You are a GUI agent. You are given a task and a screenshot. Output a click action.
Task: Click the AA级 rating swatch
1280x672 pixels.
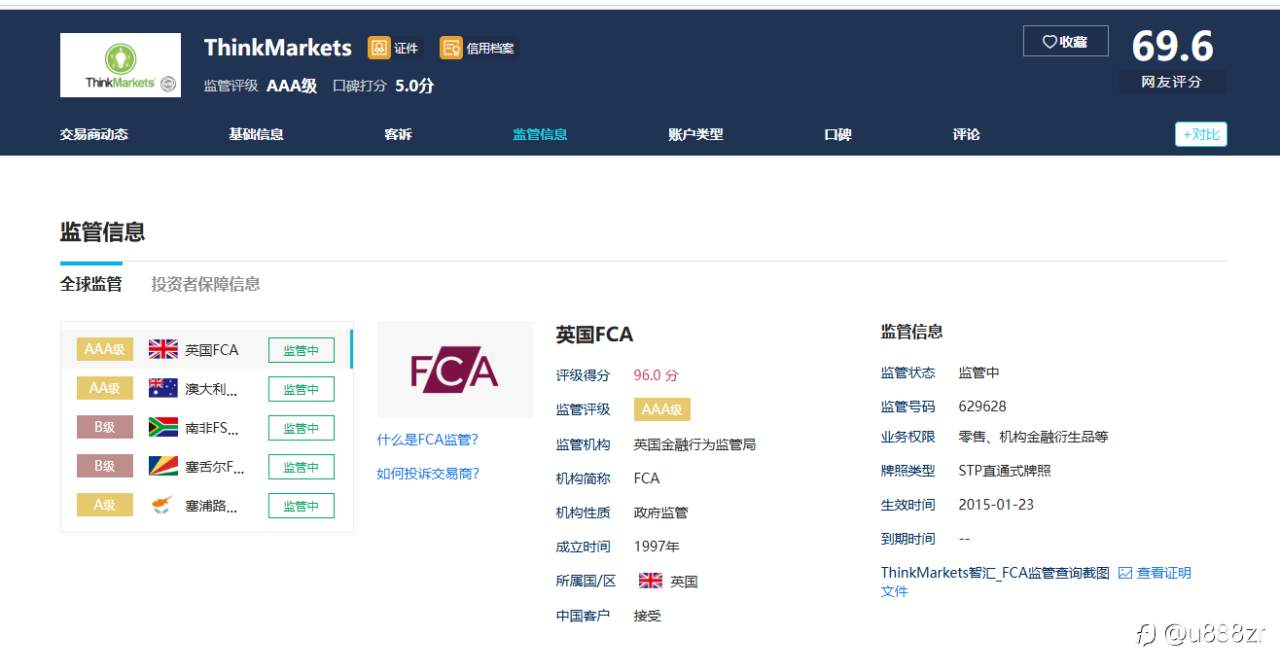[x=105, y=388]
